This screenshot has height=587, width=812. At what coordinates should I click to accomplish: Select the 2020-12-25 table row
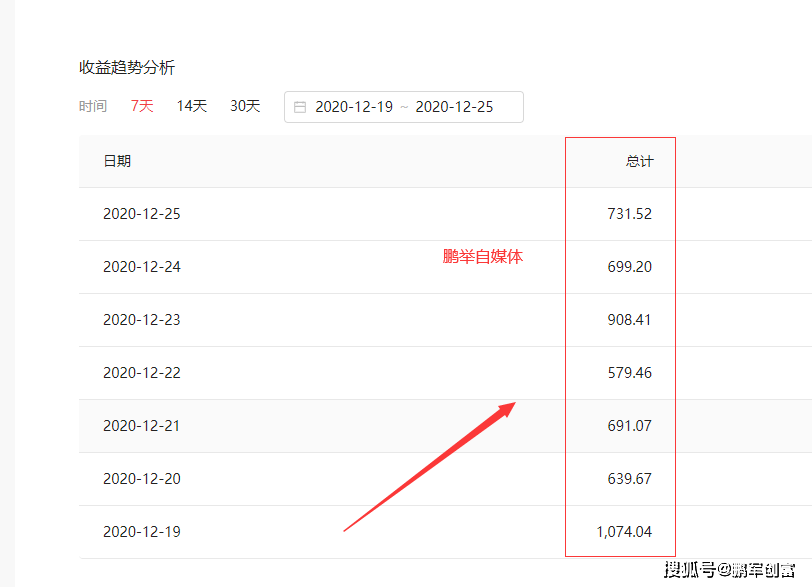click(x=445, y=214)
